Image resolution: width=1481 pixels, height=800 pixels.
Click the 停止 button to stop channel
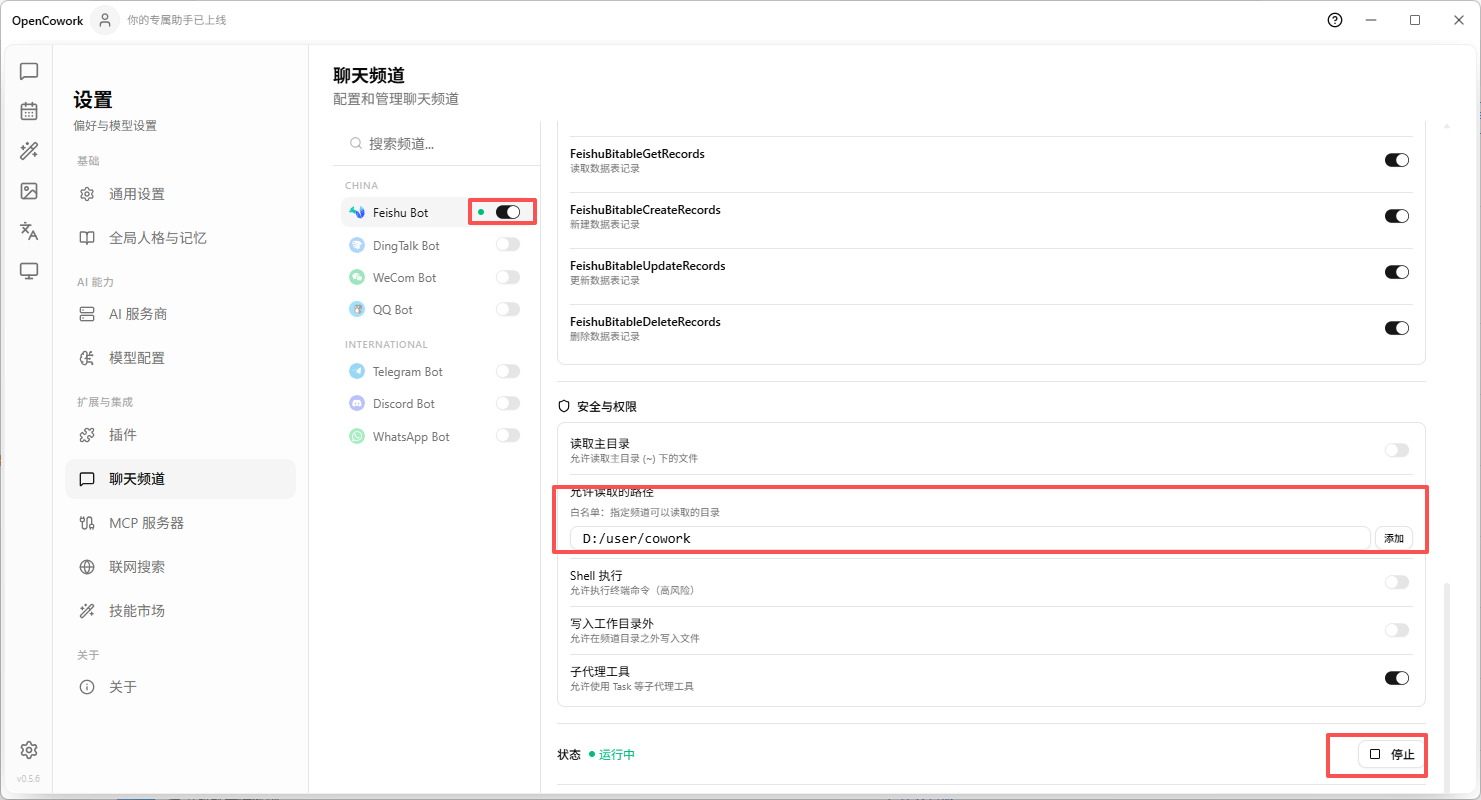point(1392,754)
